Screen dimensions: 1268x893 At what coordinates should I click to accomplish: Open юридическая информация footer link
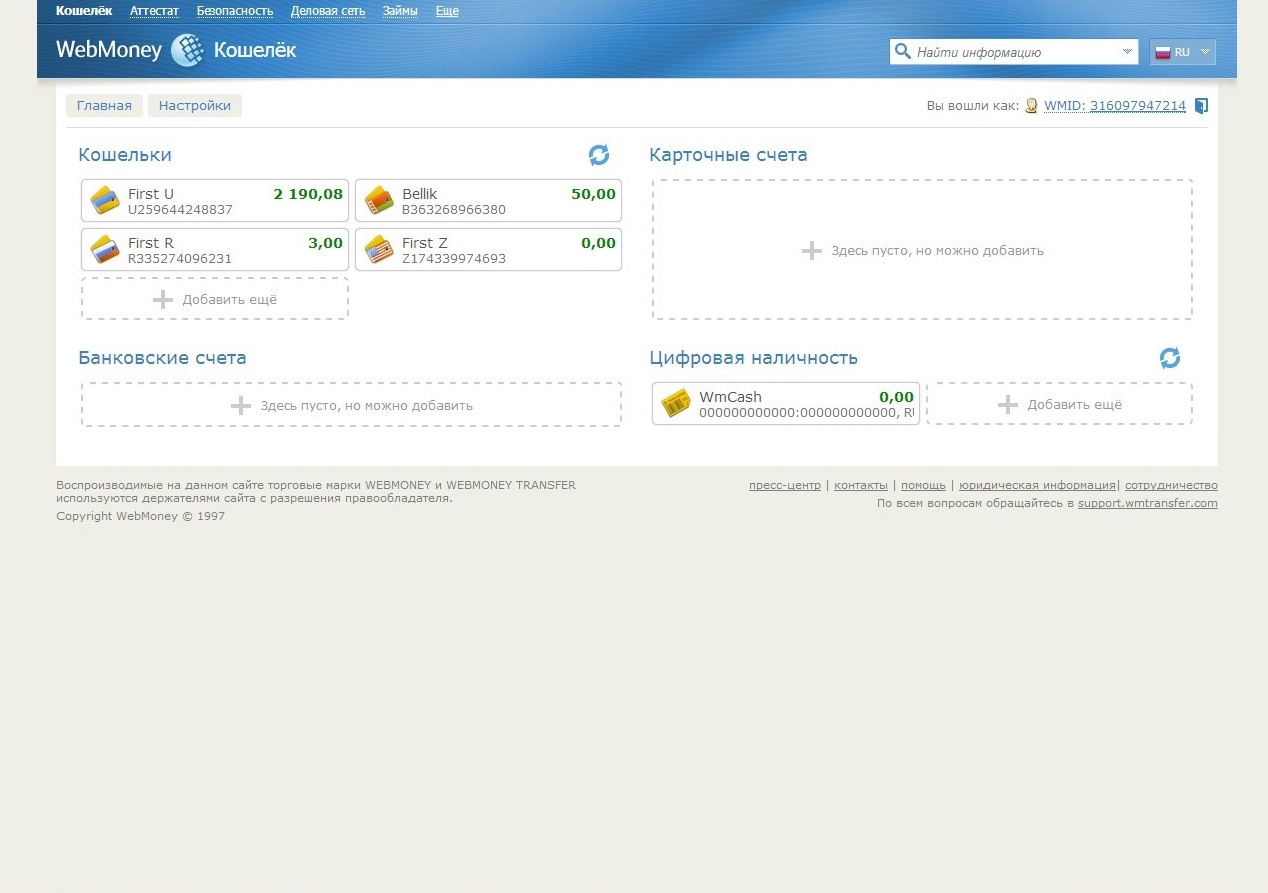click(x=1037, y=485)
